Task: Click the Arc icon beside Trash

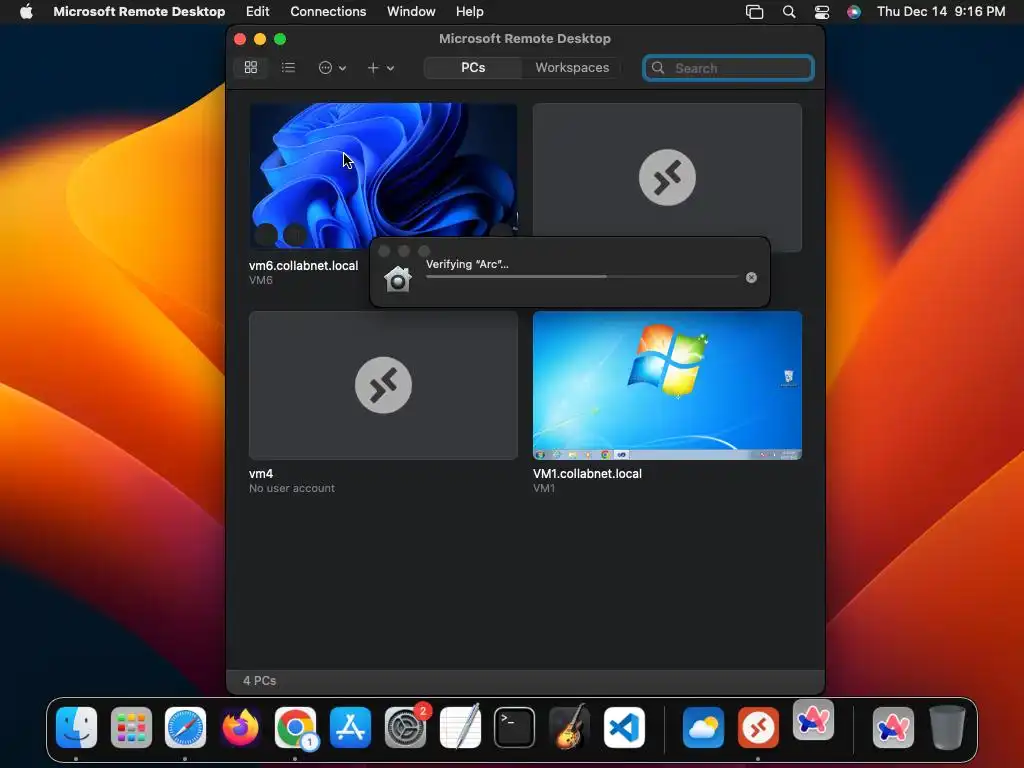Action: pos(893,727)
